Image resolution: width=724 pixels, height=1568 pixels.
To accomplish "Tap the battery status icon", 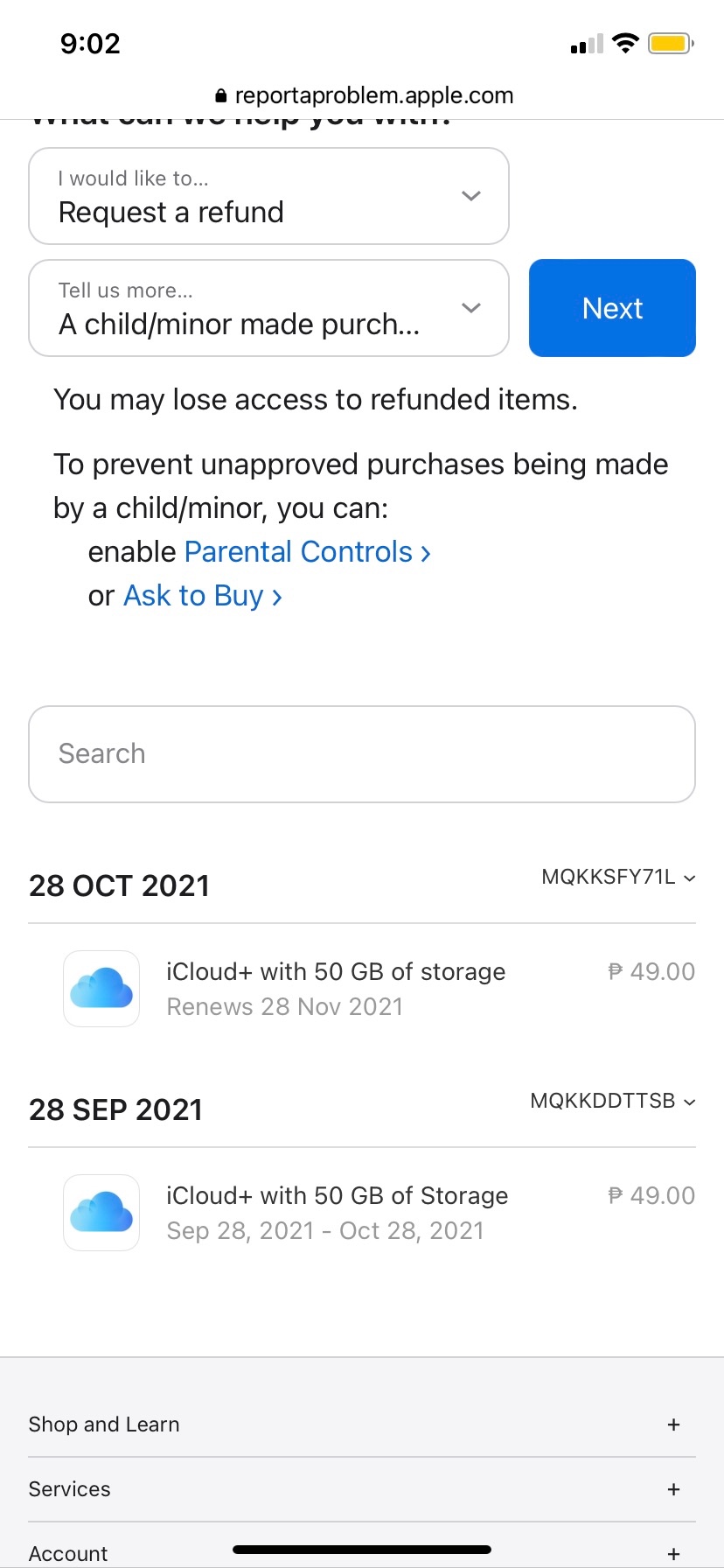I will coord(671,44).
